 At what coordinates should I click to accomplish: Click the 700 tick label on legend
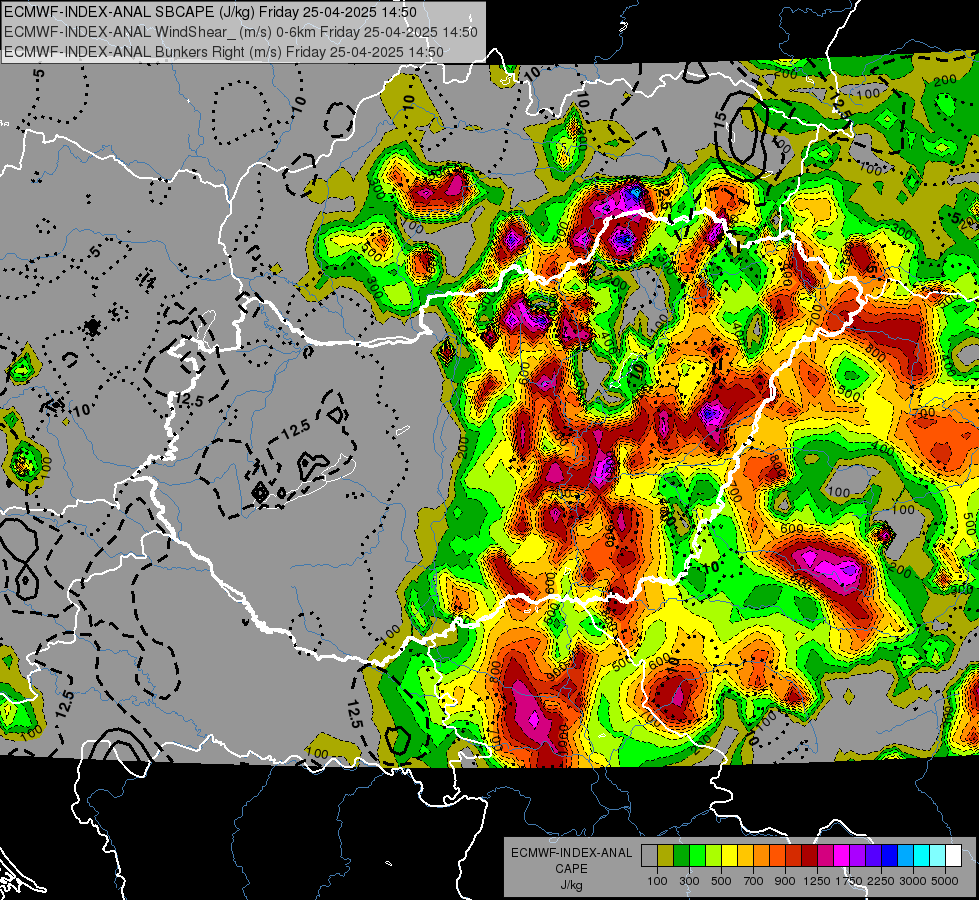754,881
